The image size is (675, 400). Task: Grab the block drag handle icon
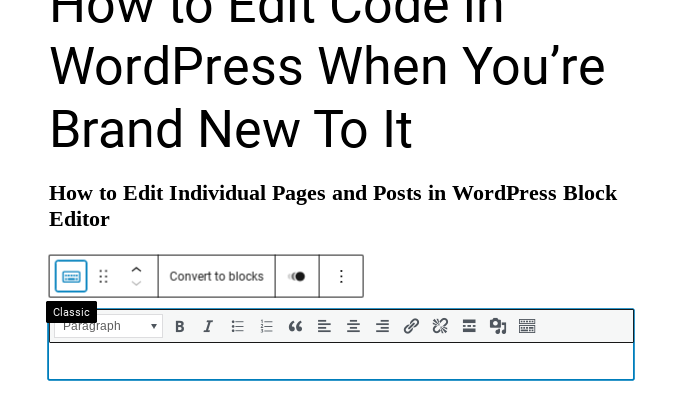103,276
